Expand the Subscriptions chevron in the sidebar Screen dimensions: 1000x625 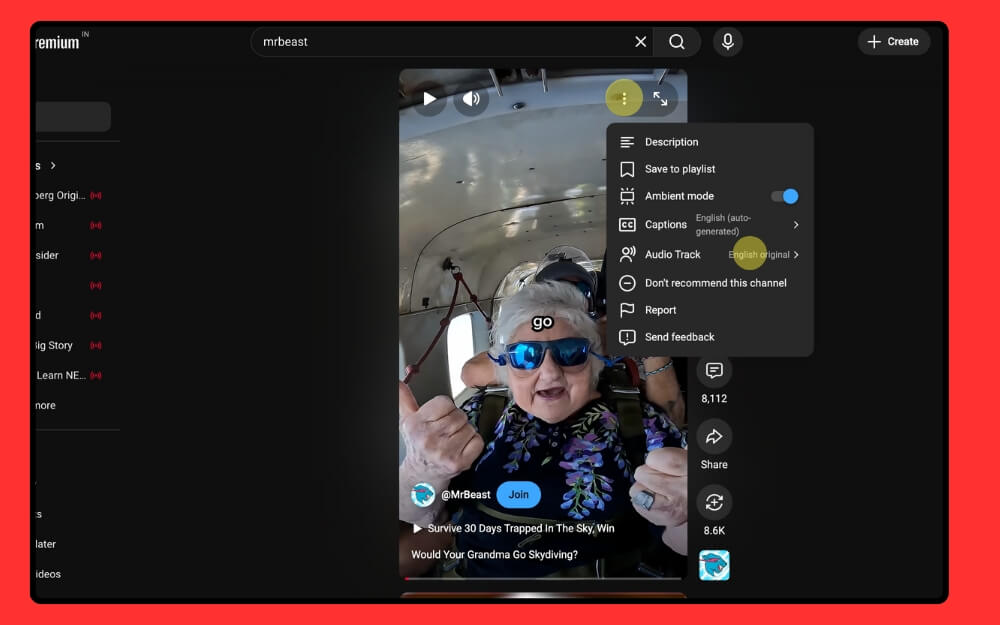pos(52,165)
